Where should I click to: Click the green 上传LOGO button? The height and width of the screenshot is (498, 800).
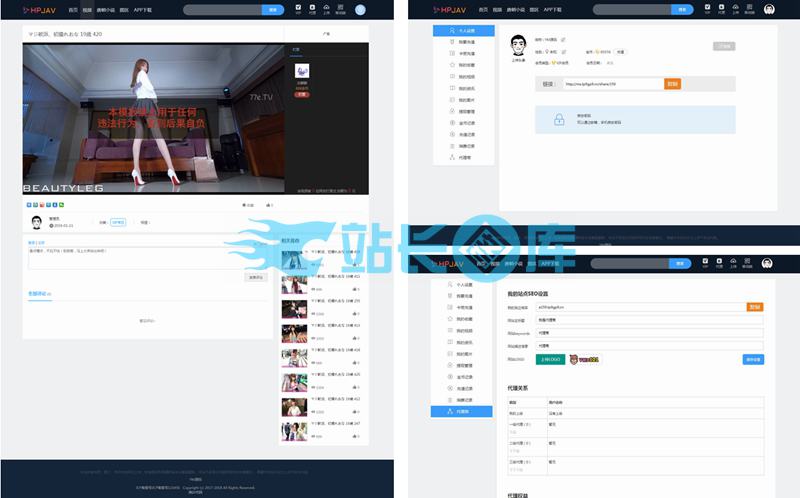(549, 359)
